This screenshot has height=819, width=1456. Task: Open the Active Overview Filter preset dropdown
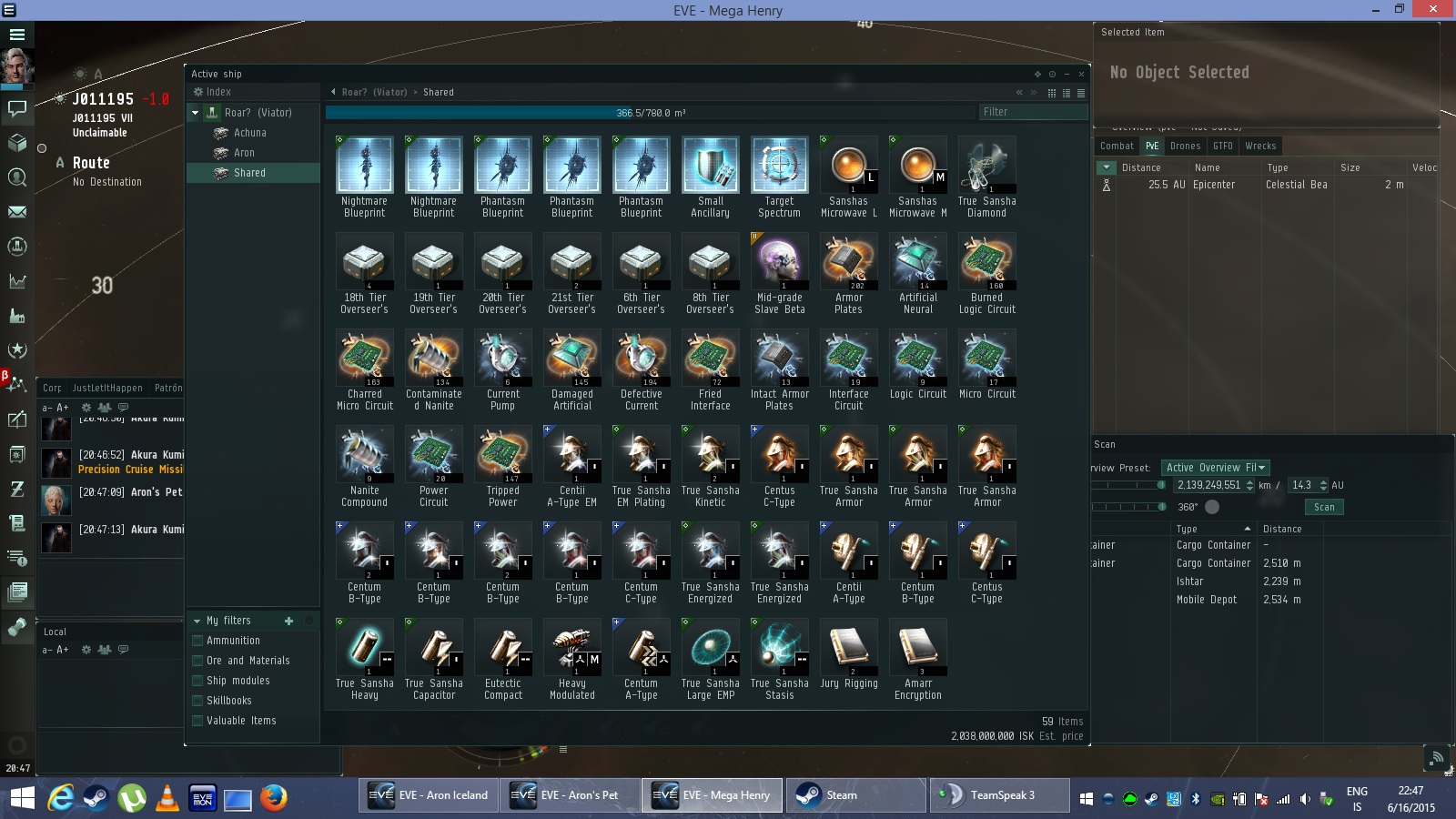click(x=1216, y=468)
